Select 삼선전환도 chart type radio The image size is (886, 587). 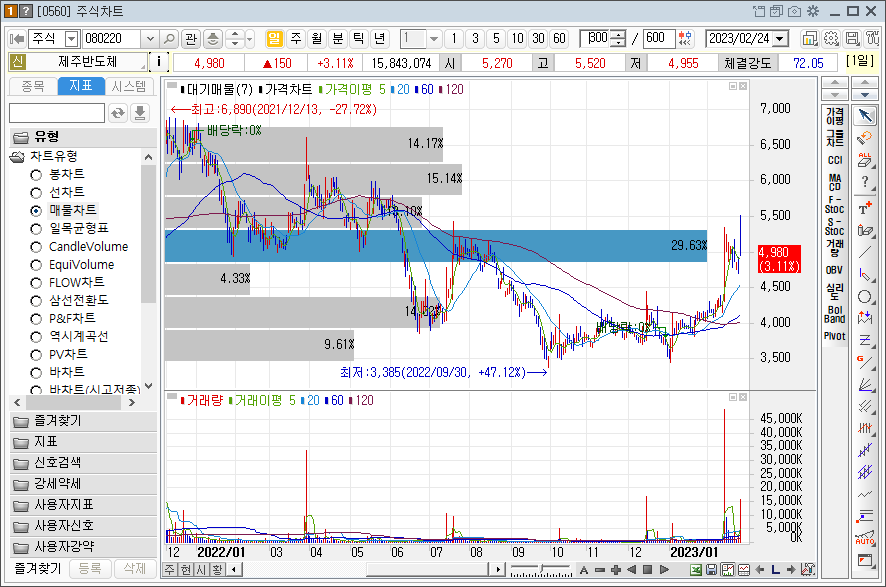pyautogui.click(x=36, y=301)
